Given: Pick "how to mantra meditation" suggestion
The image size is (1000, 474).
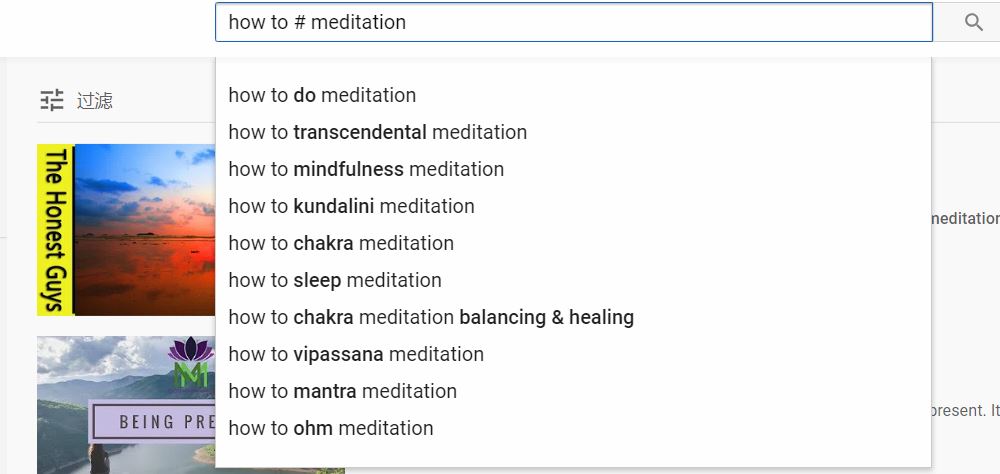Looking at the screenshot, I should click(342, 391).
